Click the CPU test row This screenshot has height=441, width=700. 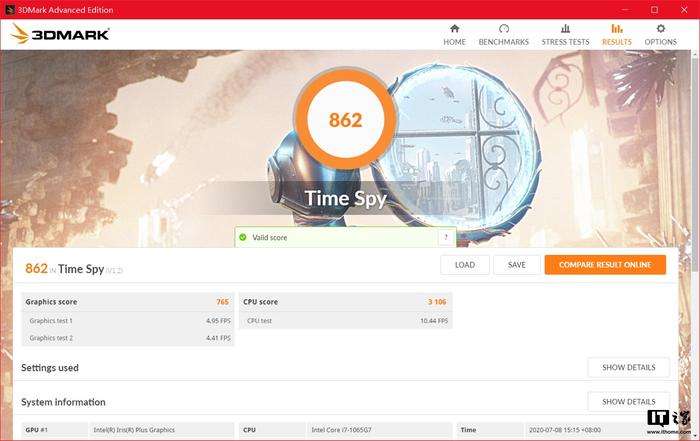coord(346,320)
